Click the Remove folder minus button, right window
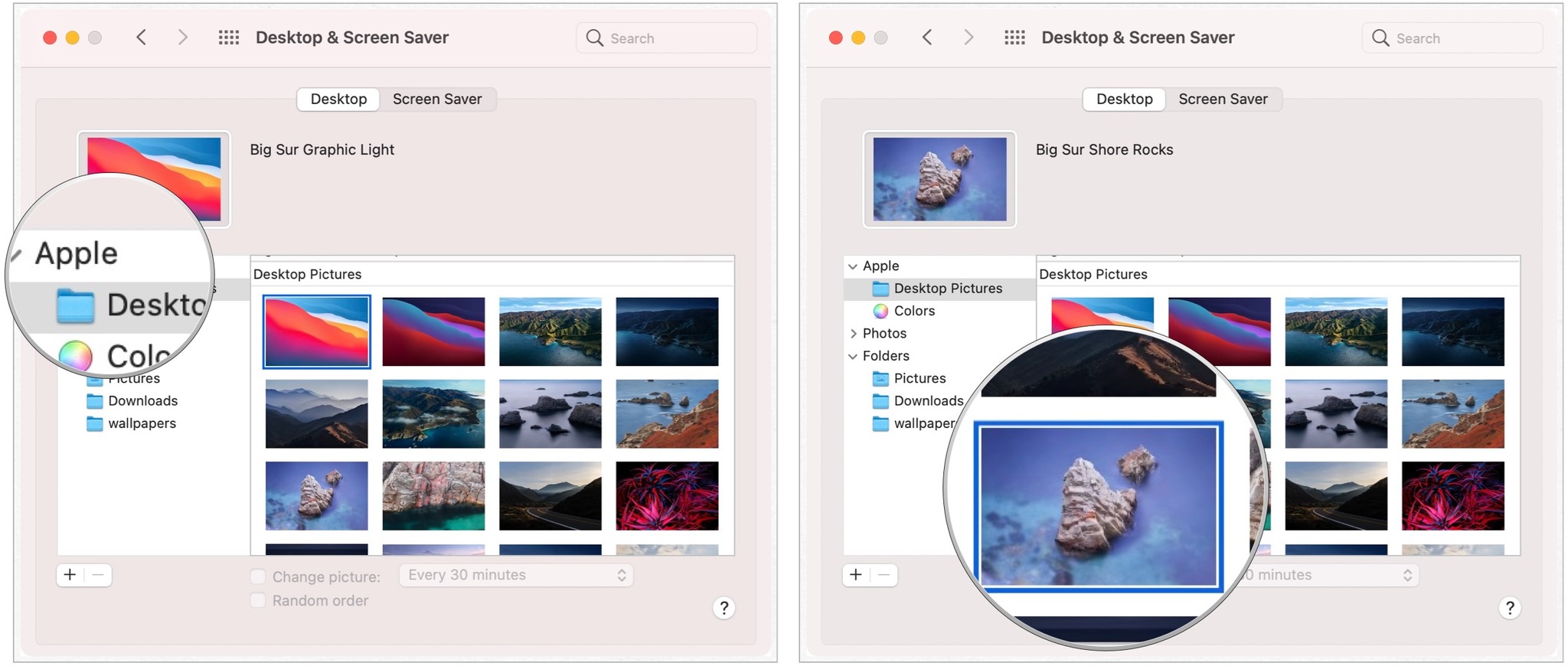Screen dimensions: 1568x666 click(x=884, y=575)
